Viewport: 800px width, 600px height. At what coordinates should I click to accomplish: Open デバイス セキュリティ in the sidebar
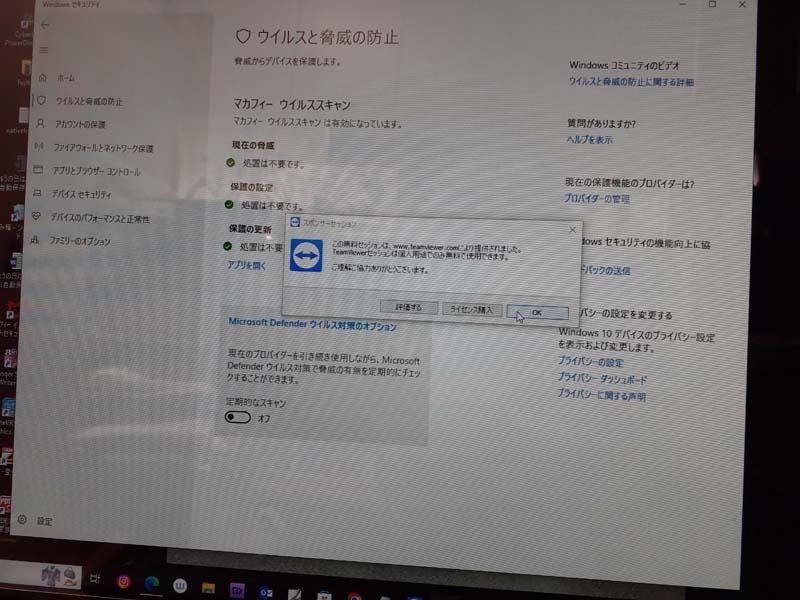[x=72, y=194]
